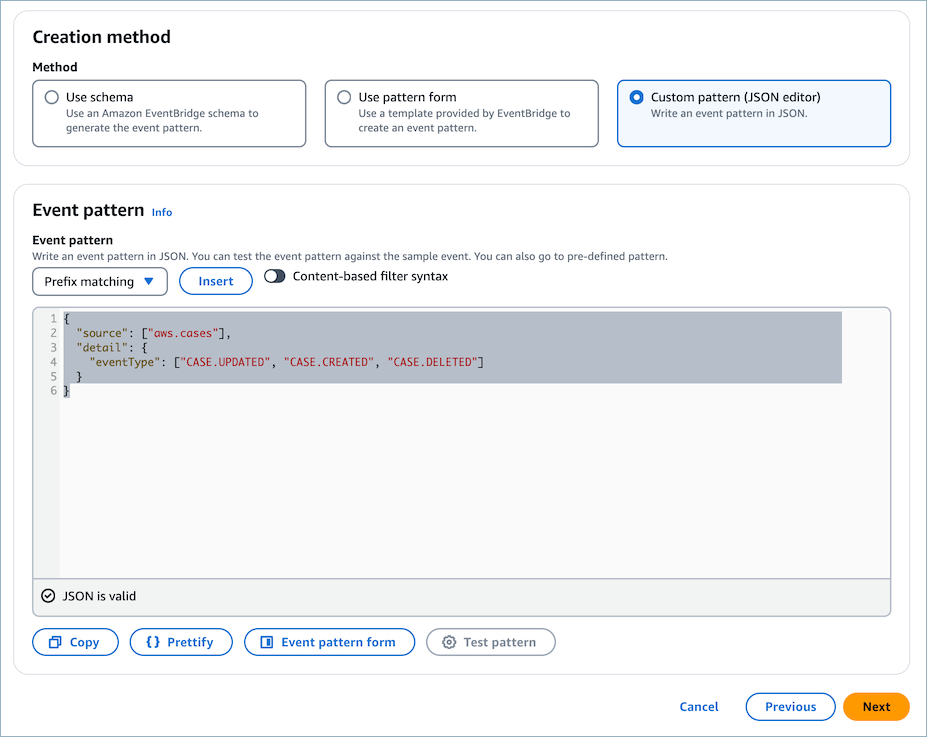Proceed with the Next button
The image size is (927, 737).
click(x=876, y=707)
